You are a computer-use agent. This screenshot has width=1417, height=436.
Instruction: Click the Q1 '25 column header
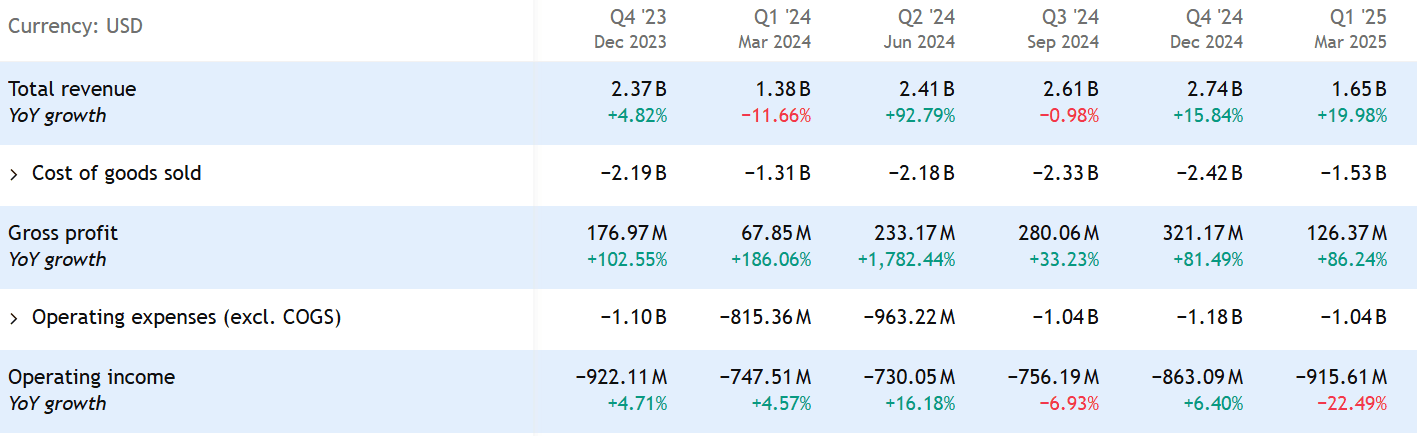[1357, 28]
